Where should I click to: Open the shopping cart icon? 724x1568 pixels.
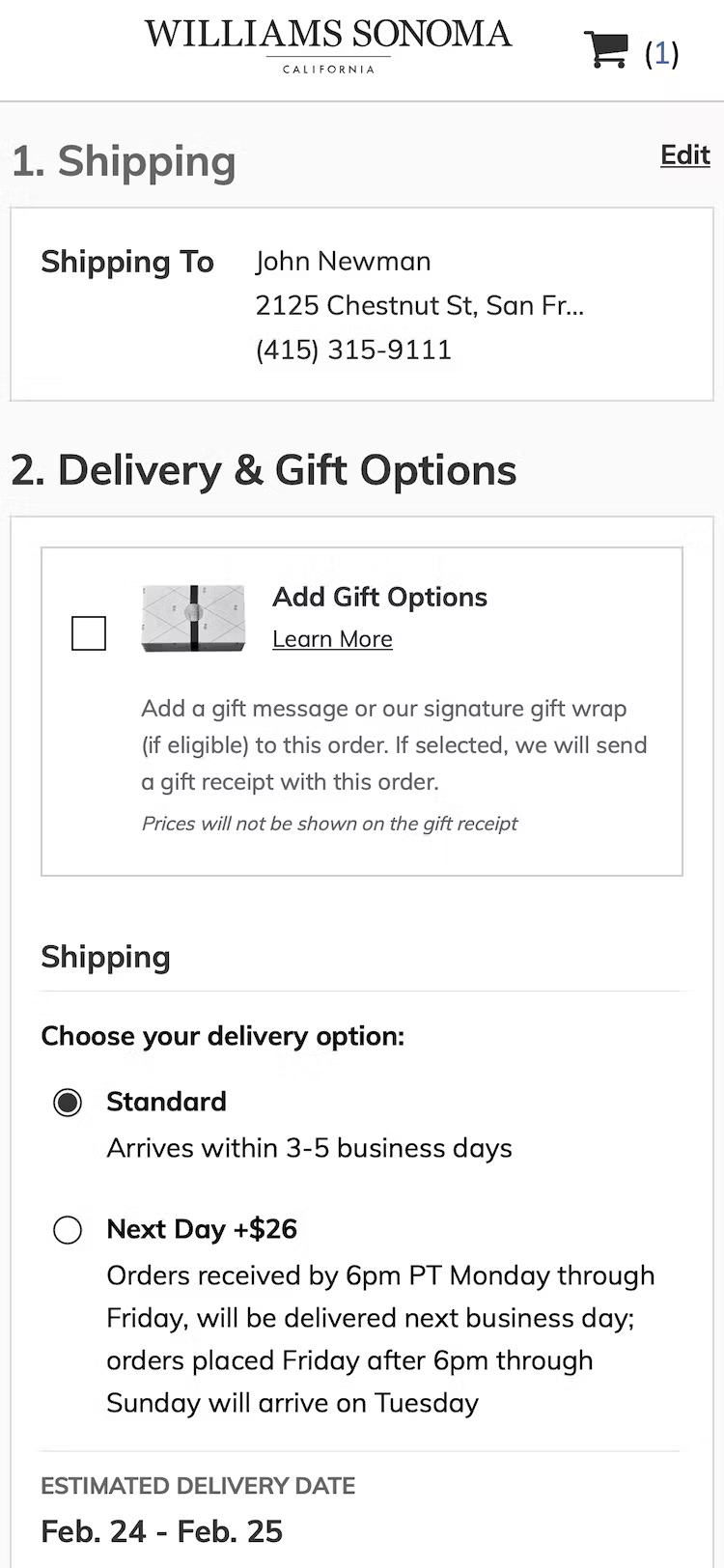[x=606, y=50]
